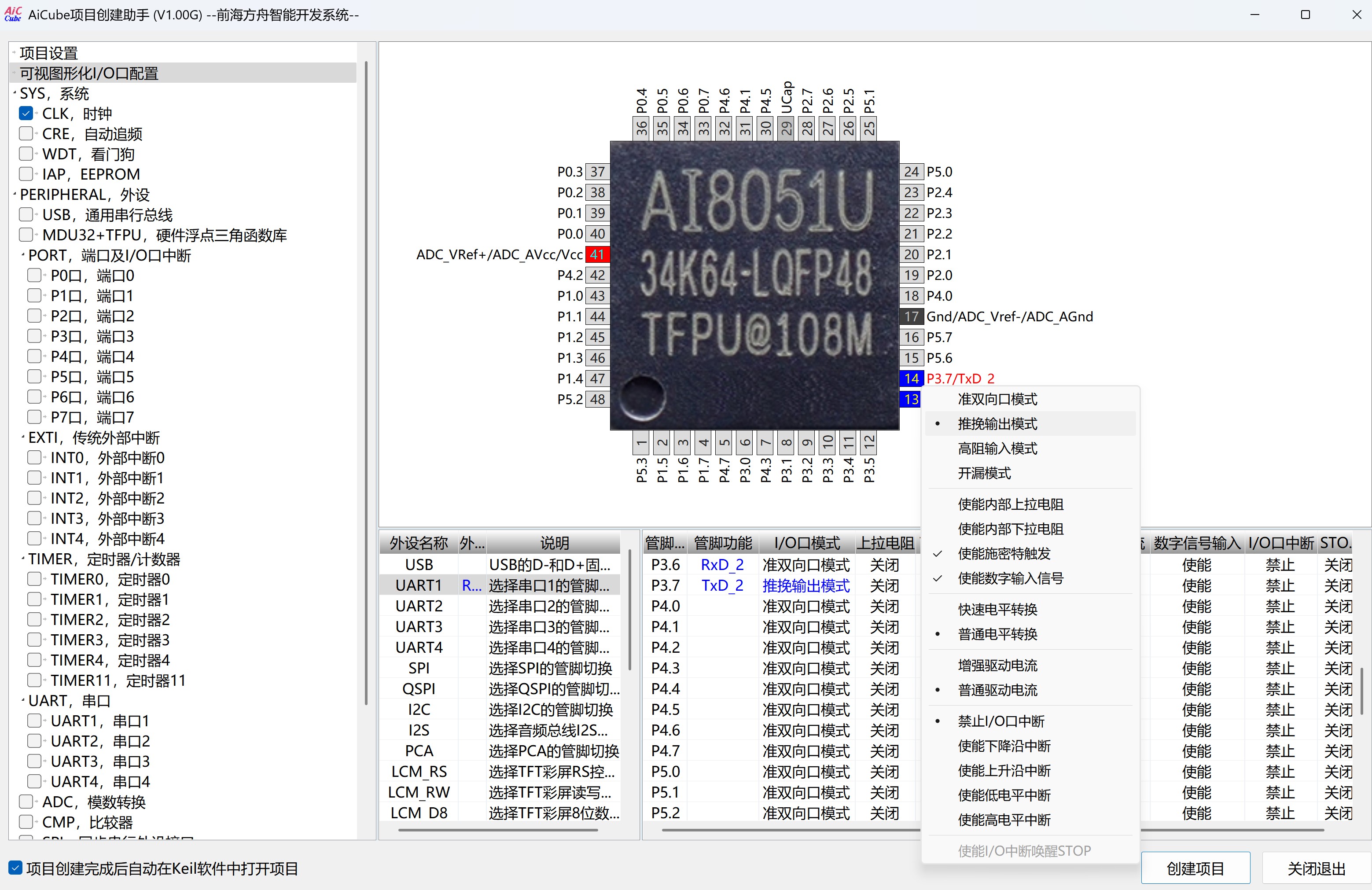Viewport: 1372px width, 890px height.
Task: Select 项目设置 tree item
Action: tap(49, 53)
